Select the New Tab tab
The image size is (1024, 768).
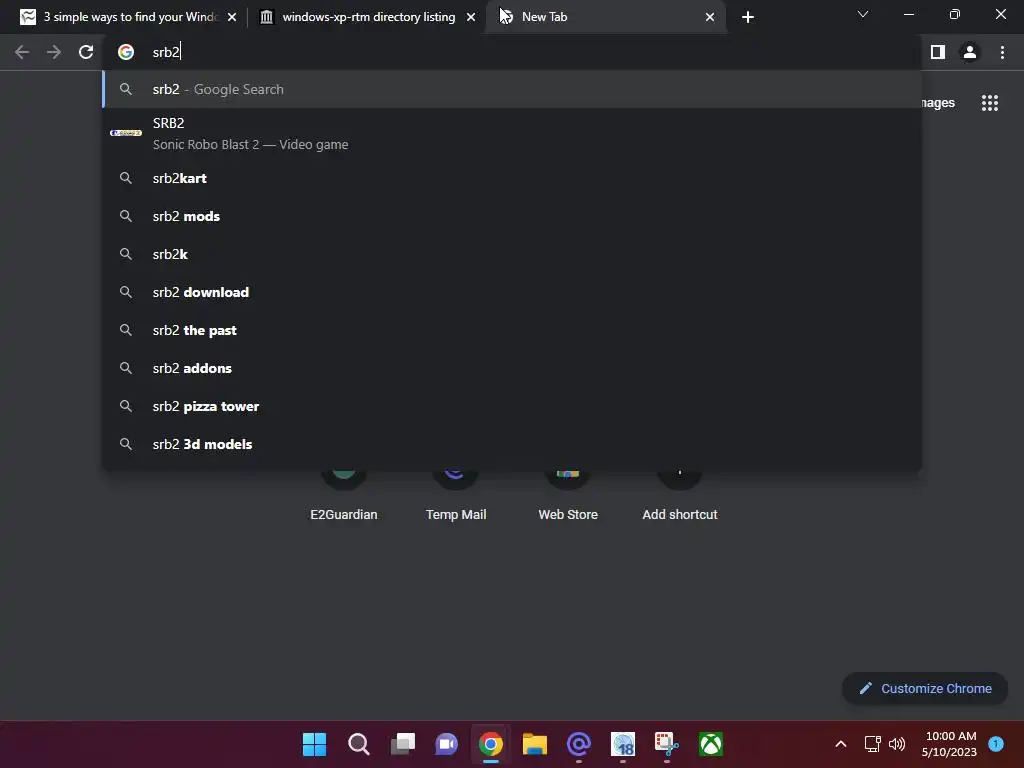[x=604, y=17]
